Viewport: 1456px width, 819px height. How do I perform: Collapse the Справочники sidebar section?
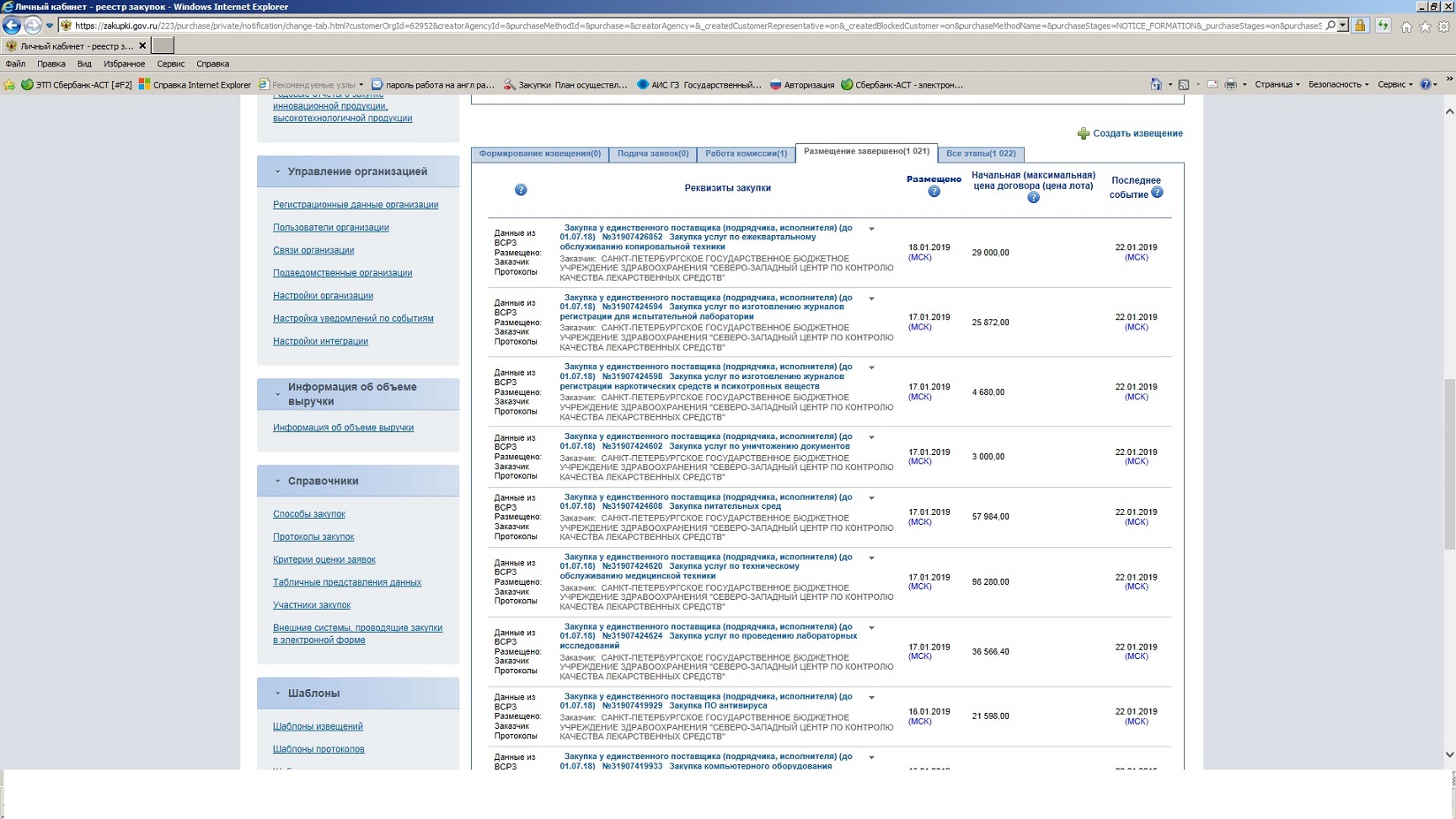277,481
